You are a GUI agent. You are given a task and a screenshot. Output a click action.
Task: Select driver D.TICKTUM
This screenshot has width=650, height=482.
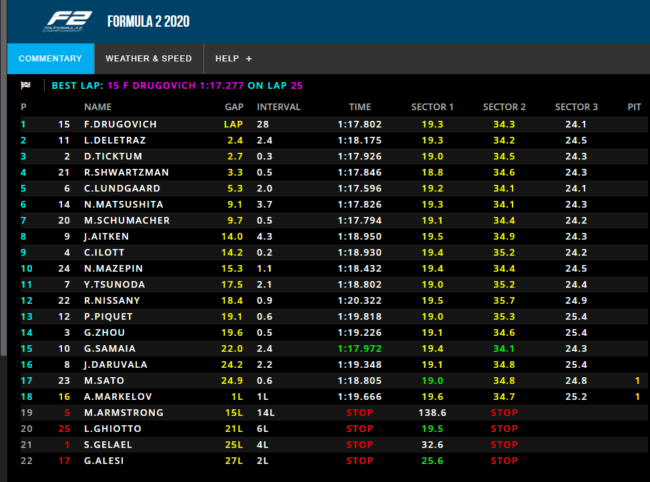pyautogui.click(x=113, y=156)
